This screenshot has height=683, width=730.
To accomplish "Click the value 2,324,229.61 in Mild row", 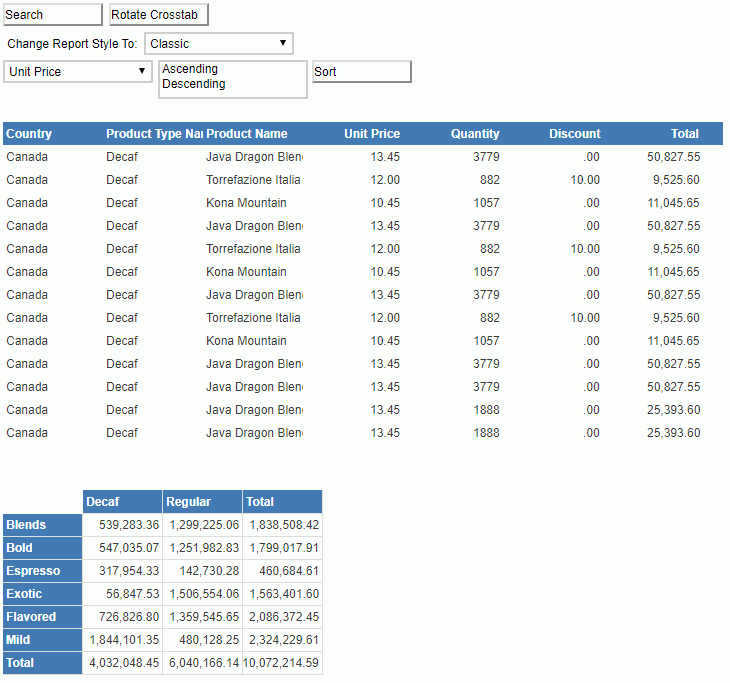I will [x=284, y=640].
